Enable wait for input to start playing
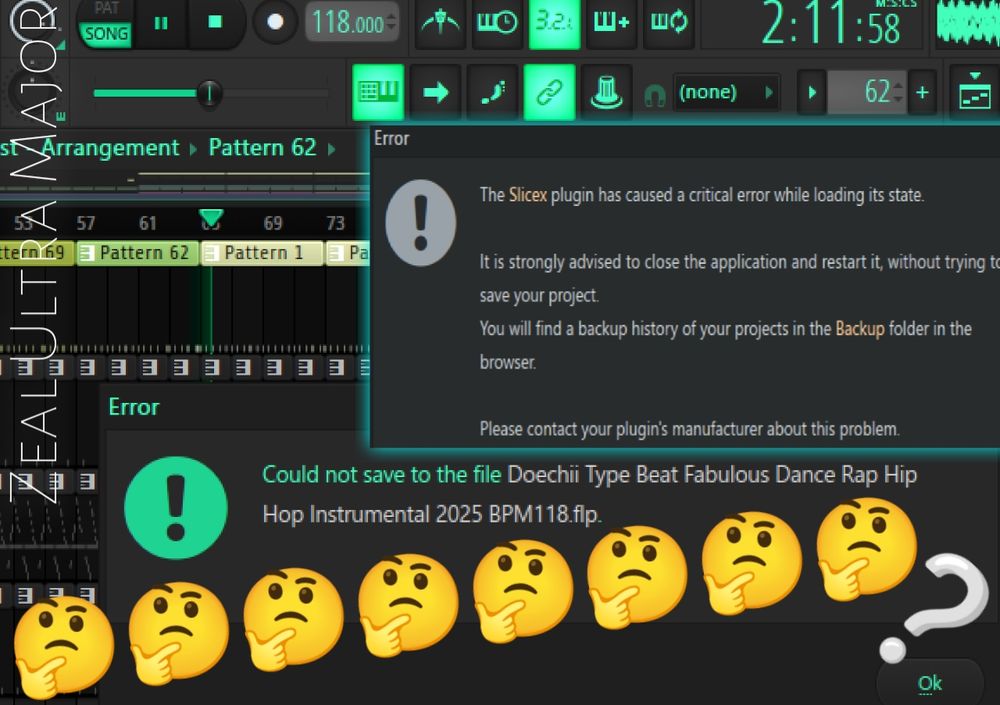Viewport: 1000px width, 705px height. point(497,23)
